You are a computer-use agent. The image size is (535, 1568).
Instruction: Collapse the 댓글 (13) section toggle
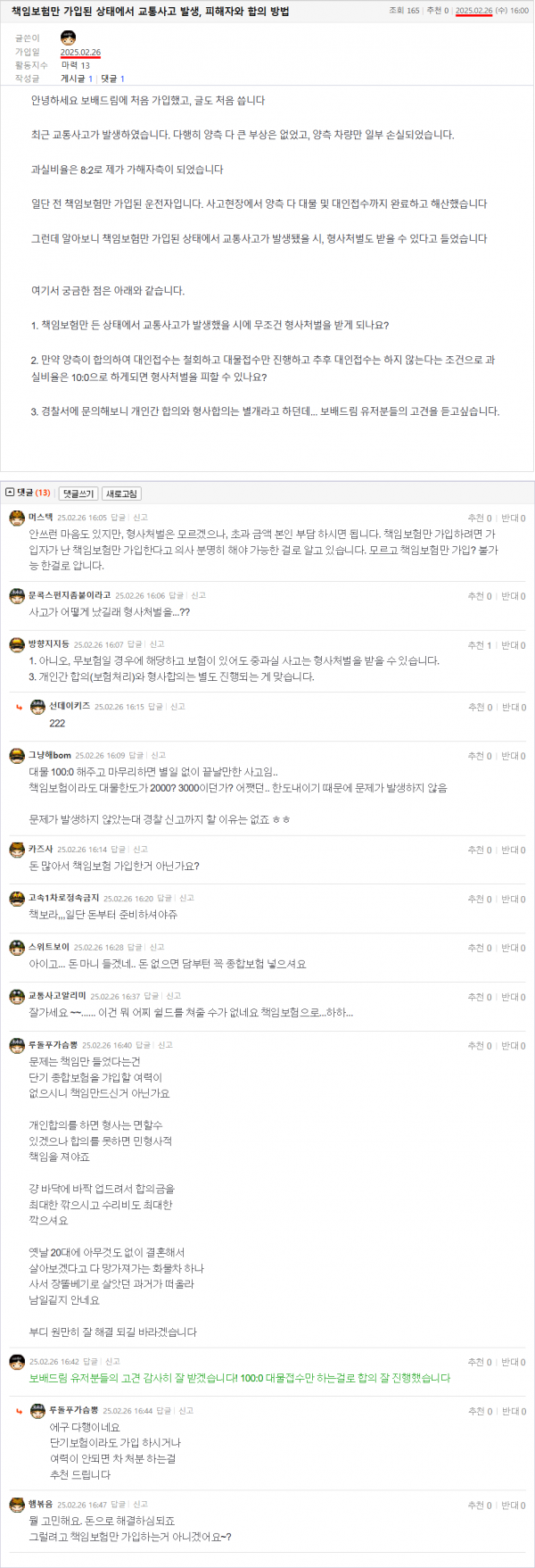(x=10, y=493)
